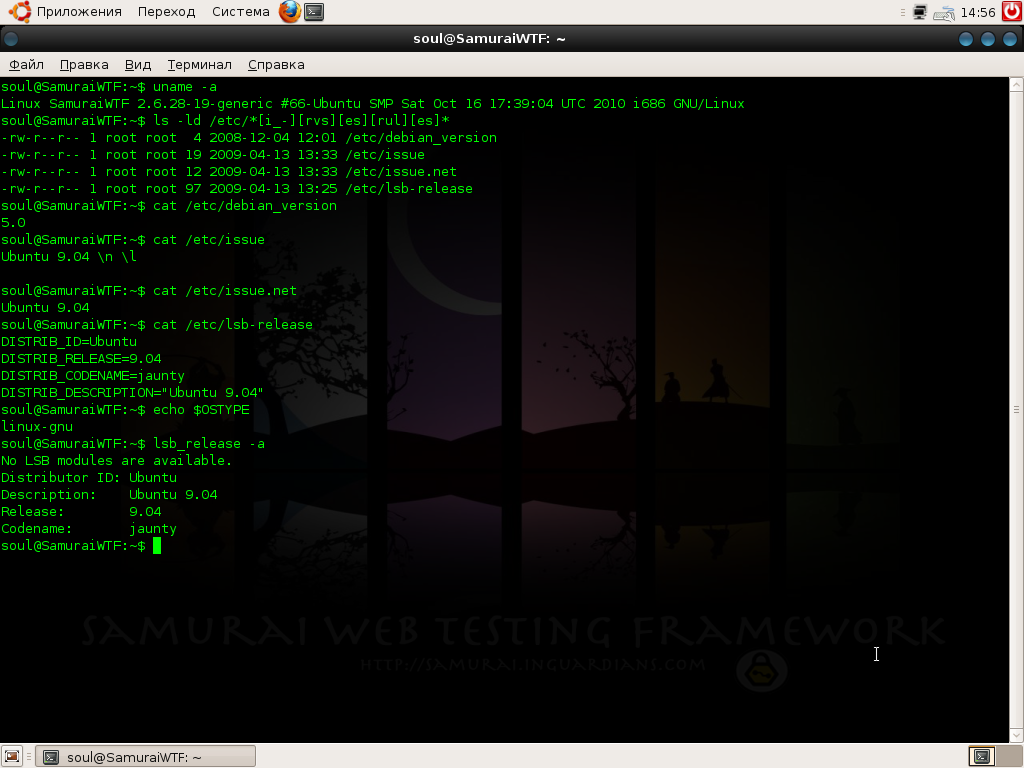Click the 'DISTRIB_DESCRIPTION="Ubuntu 9.04"' line

click(x=133, y=392)
